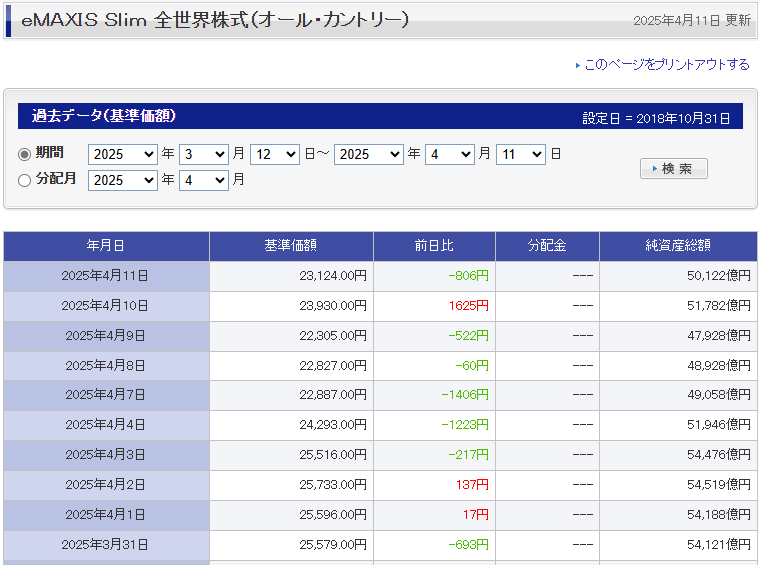Select the 分配月 radio button
This screenshot has width=760, height=565.
pos(25,181)
